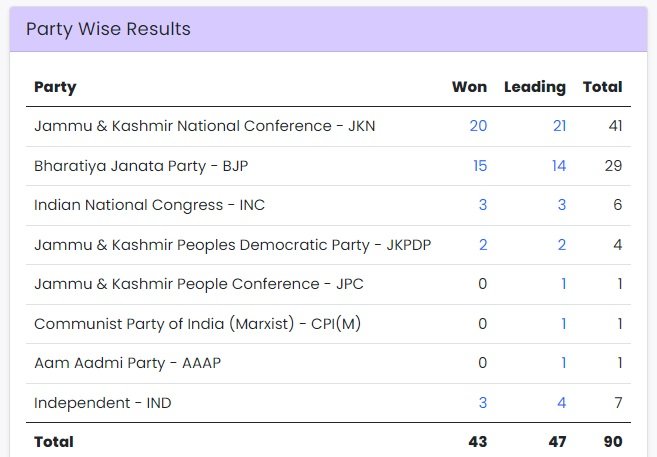Click JKPDP won count 2

[483, 245]
